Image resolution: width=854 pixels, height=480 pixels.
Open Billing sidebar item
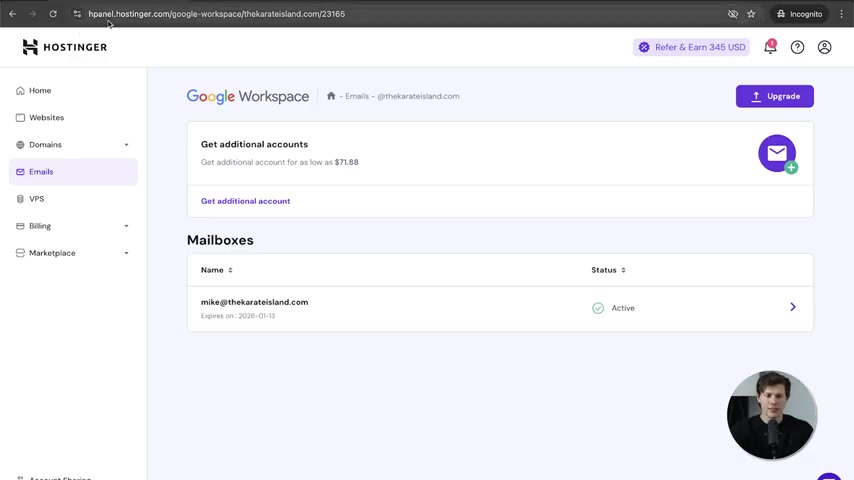pyautogui.click(x=40, y=226)
